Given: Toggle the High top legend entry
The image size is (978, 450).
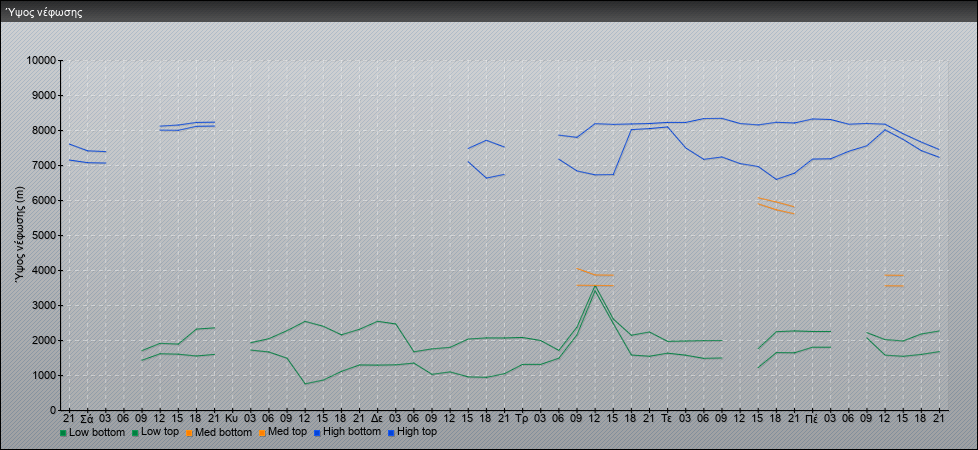Looking at the screenshot, I should tap(412, 432).
